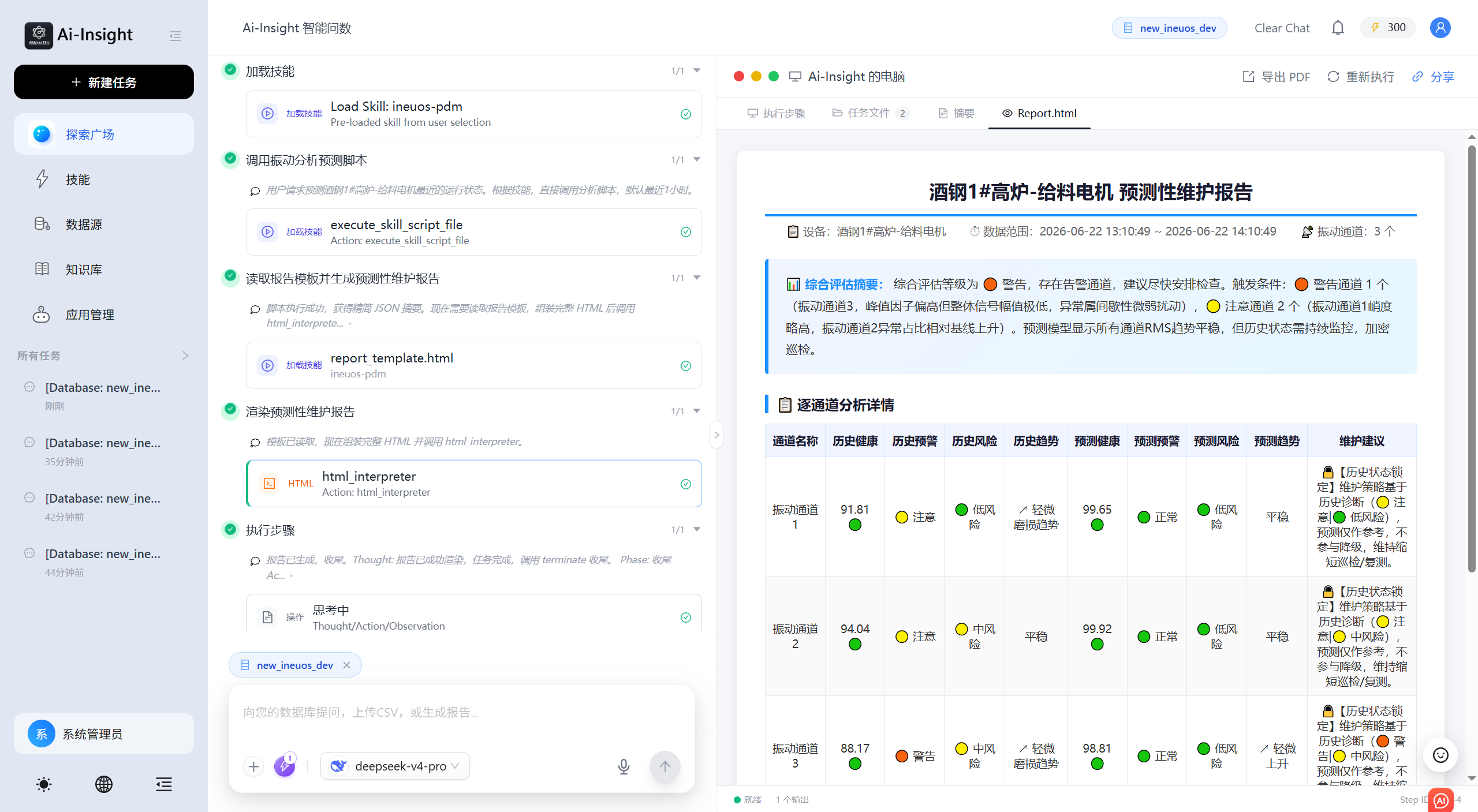Select the Report.html tab
This screenshot has height=812, width=1478.
pos(1039,113)
